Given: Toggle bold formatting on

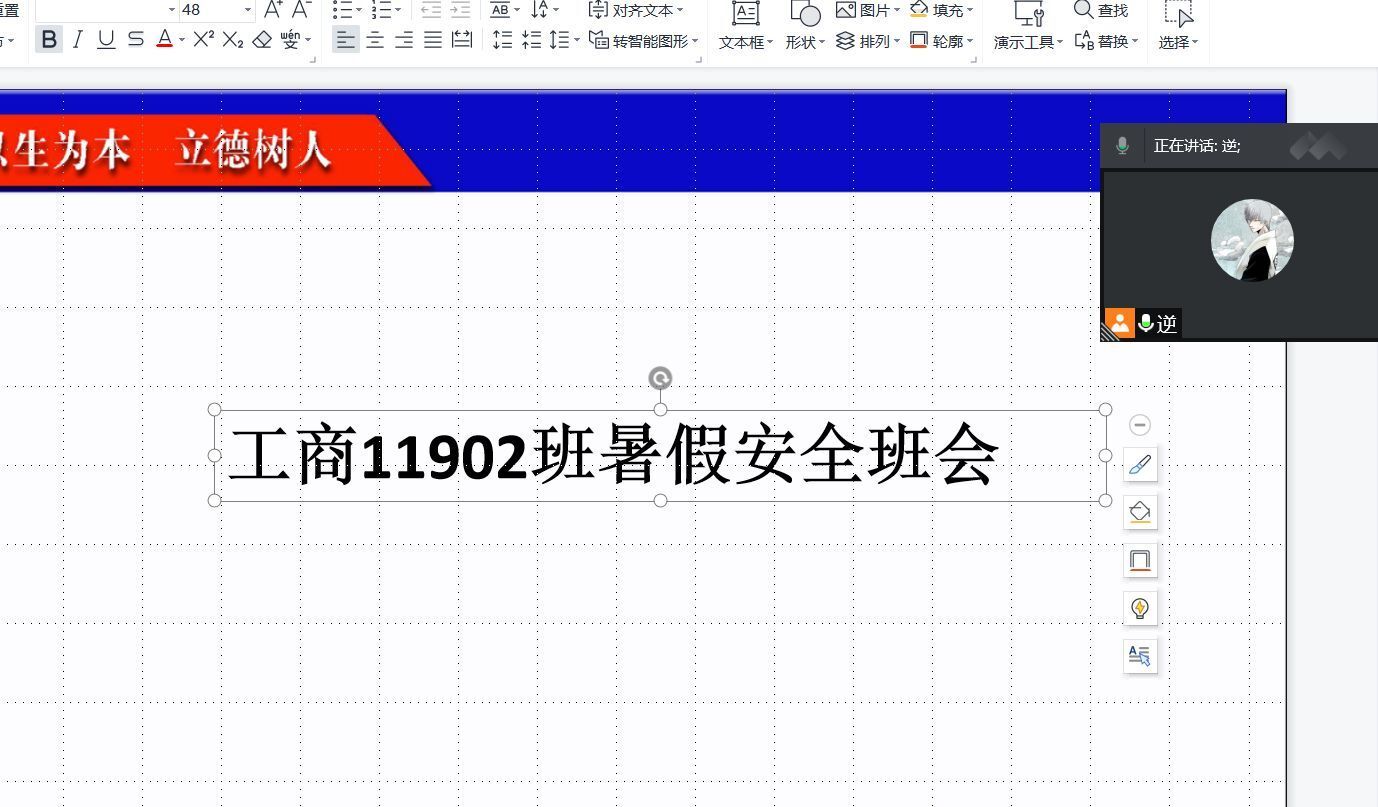Looking at the screenshot, I should click(48, 40).
